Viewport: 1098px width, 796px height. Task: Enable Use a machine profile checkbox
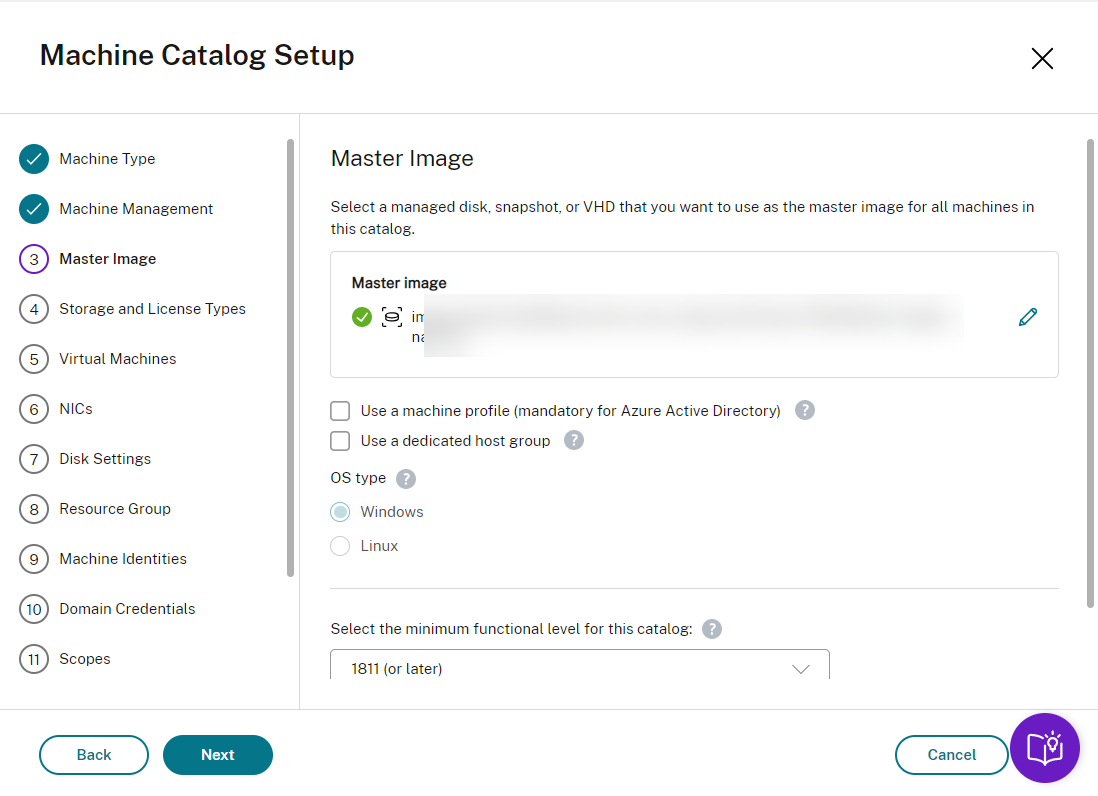[341, 411]
